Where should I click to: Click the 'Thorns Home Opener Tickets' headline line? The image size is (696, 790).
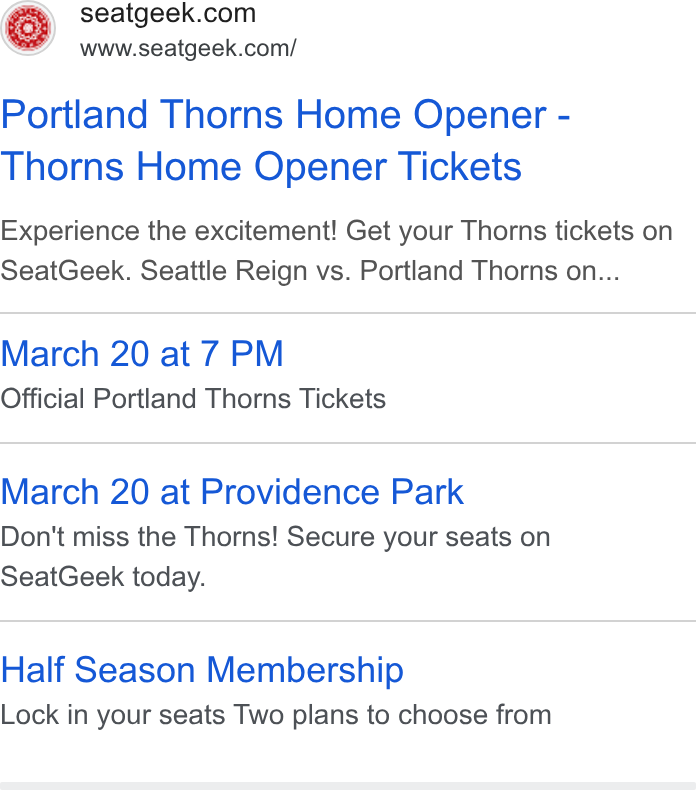tap(261, 167)
